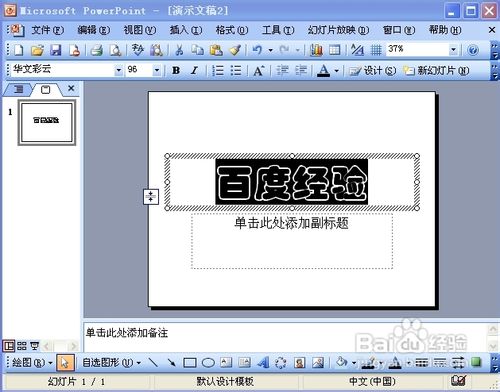Switch to the Outline tab in left pane
This screenshot has height=392, width=500.
[19, 89]
